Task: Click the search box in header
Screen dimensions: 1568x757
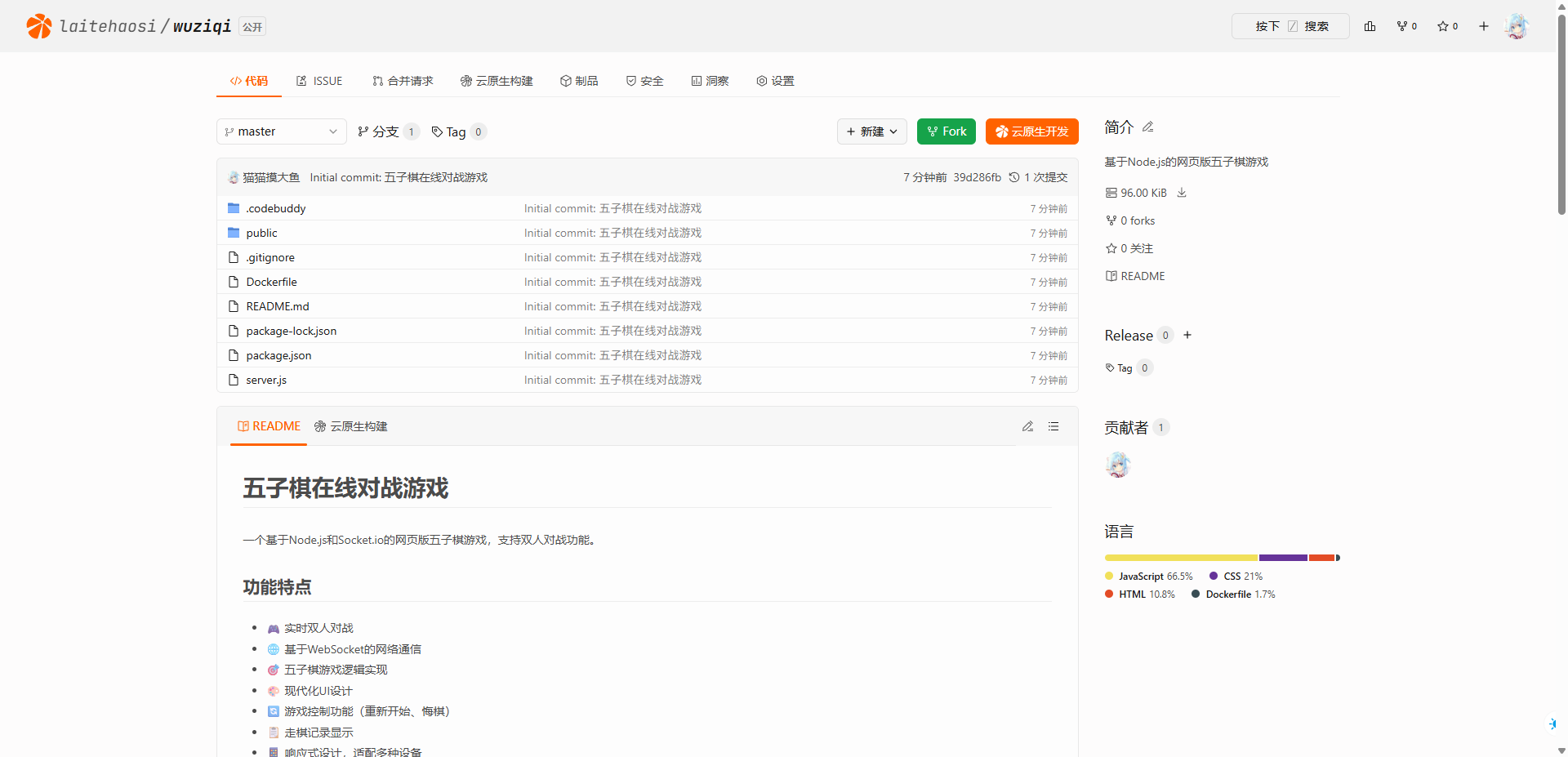Action: pyautogui.click(x=1290, y=26)
